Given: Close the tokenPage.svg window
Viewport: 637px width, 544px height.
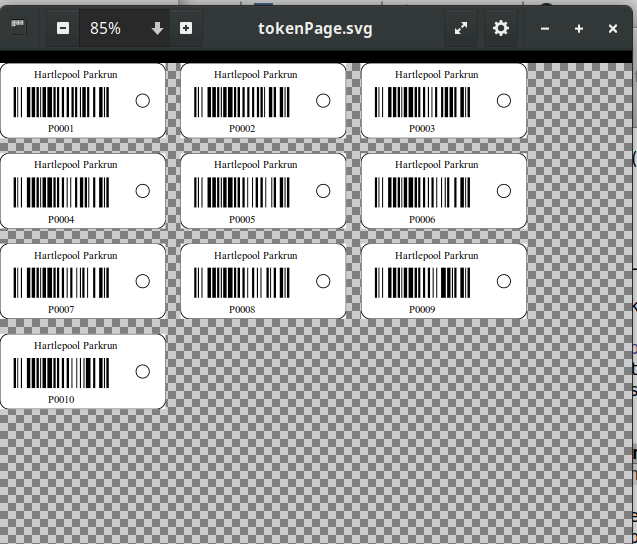Looking at the screenshot, I should 613,29.
